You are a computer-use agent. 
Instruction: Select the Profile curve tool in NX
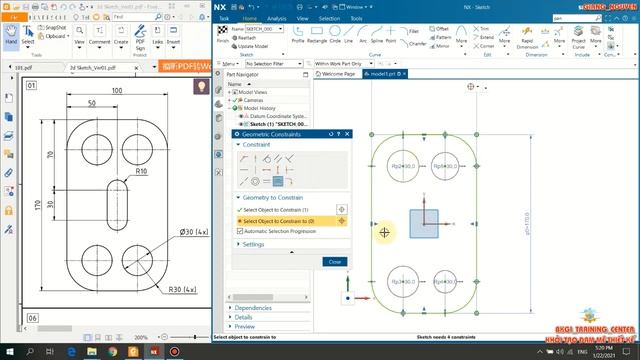[x=298, y=34]
